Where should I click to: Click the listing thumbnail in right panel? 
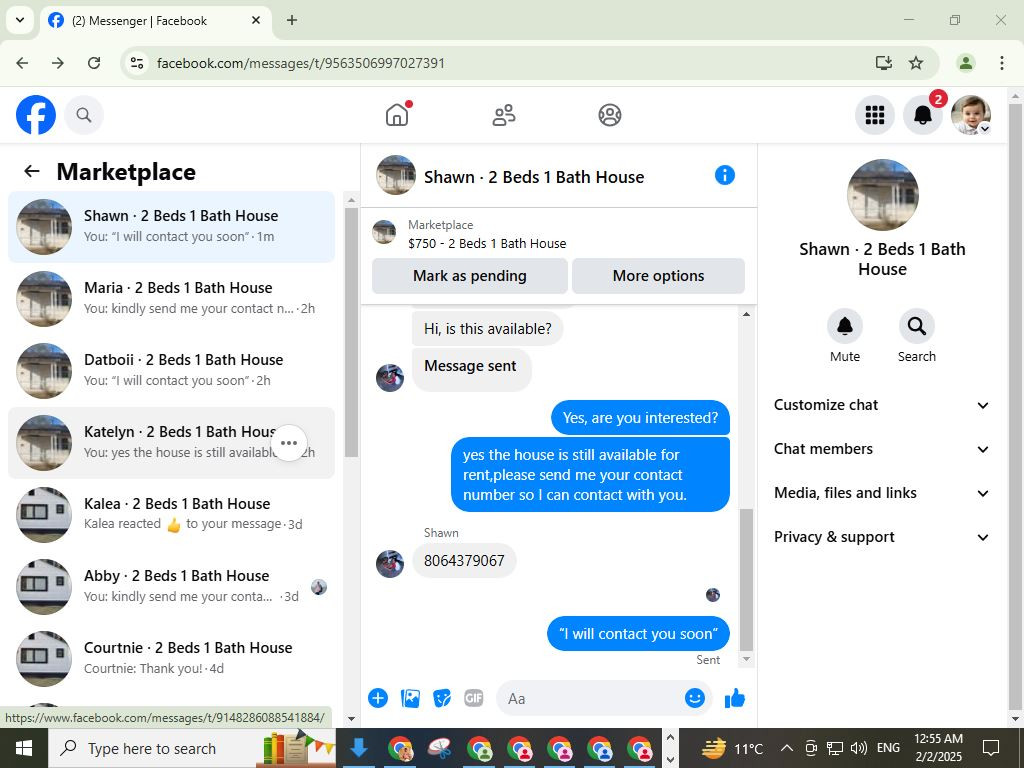[882, 195]
